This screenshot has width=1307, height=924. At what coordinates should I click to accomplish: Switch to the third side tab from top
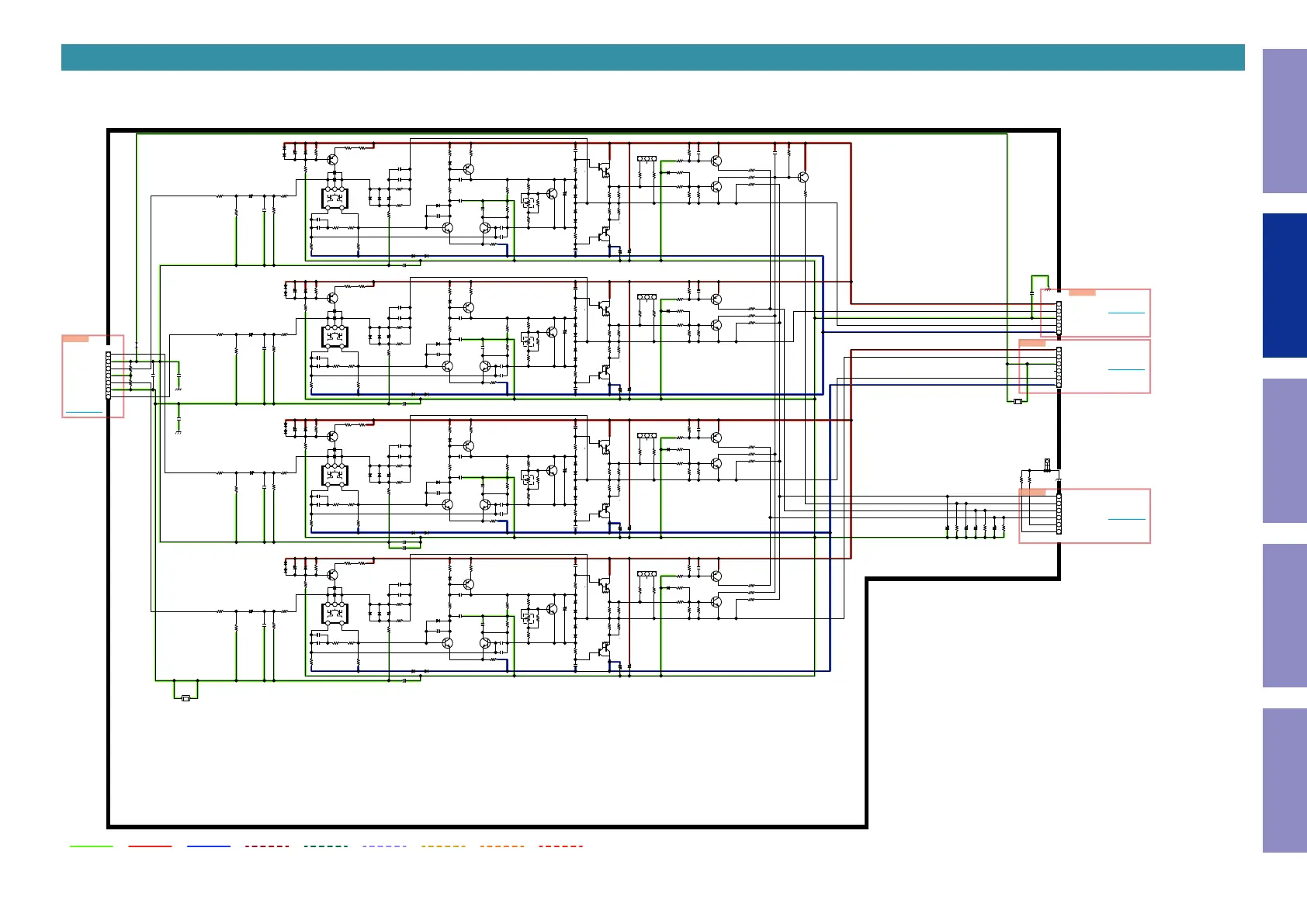click(x=1284, y=451)
